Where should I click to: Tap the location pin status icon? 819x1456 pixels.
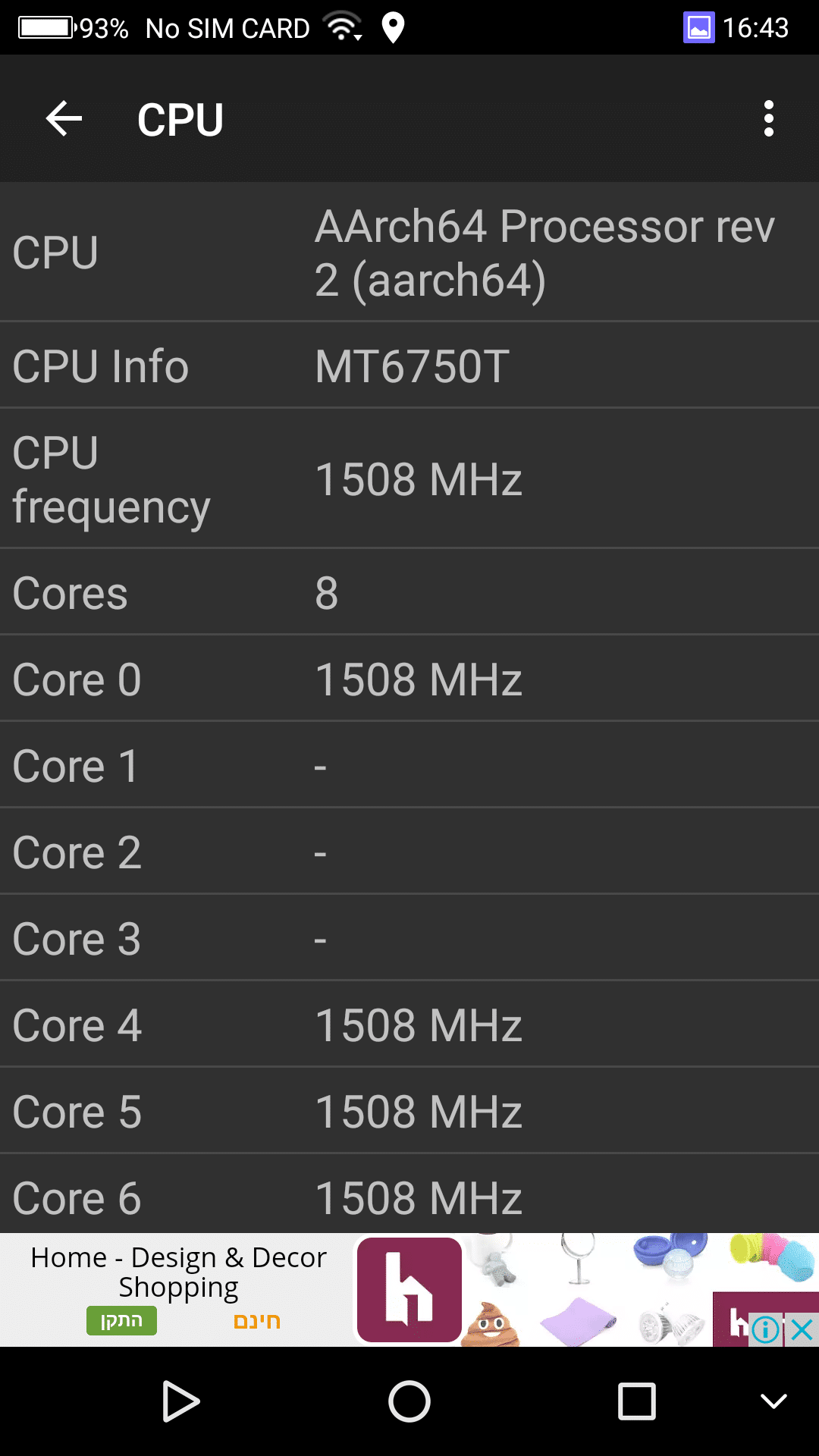click(x=393, y=28)
